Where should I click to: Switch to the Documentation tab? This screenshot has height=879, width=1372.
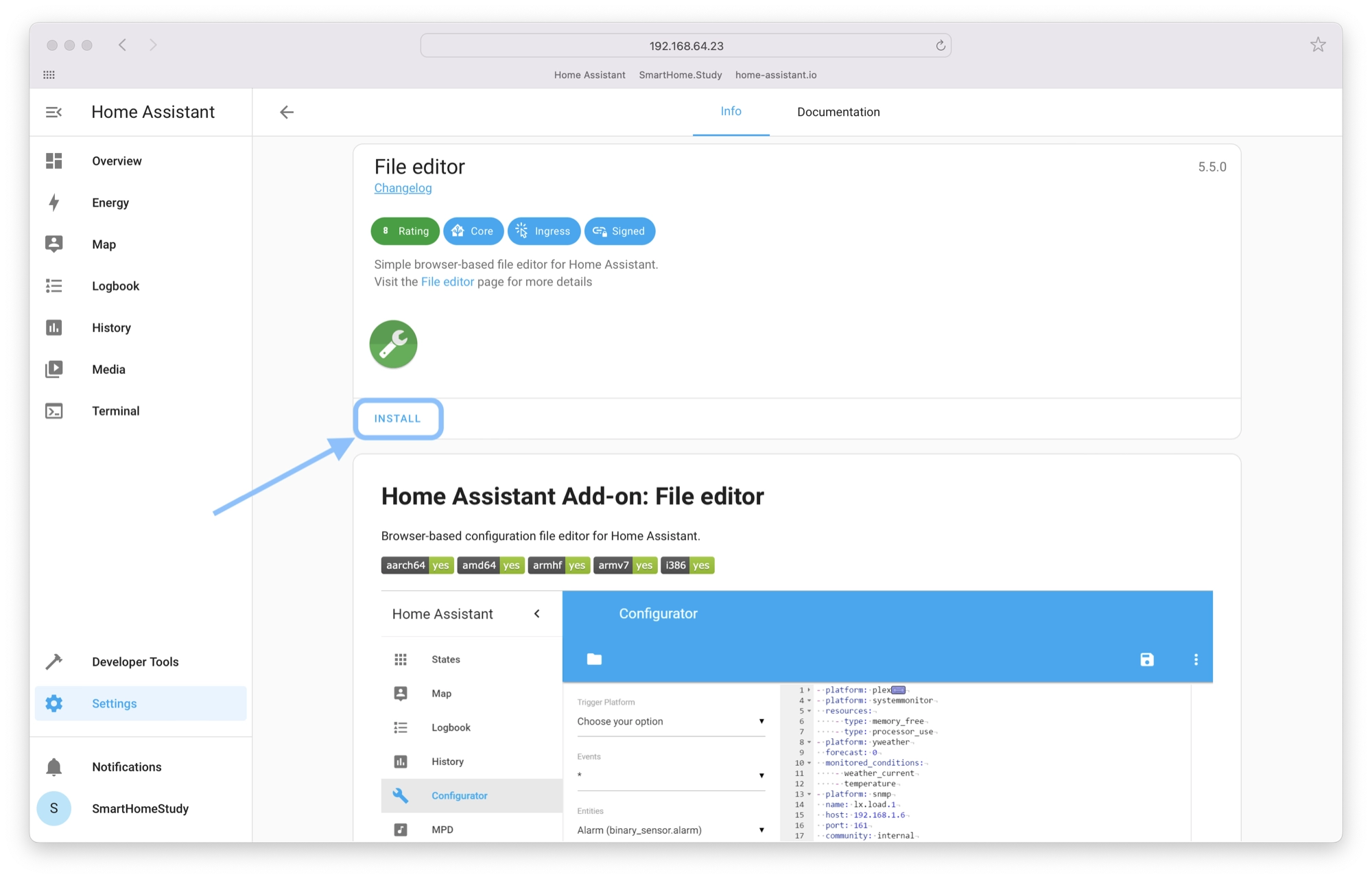click(838, 112)
